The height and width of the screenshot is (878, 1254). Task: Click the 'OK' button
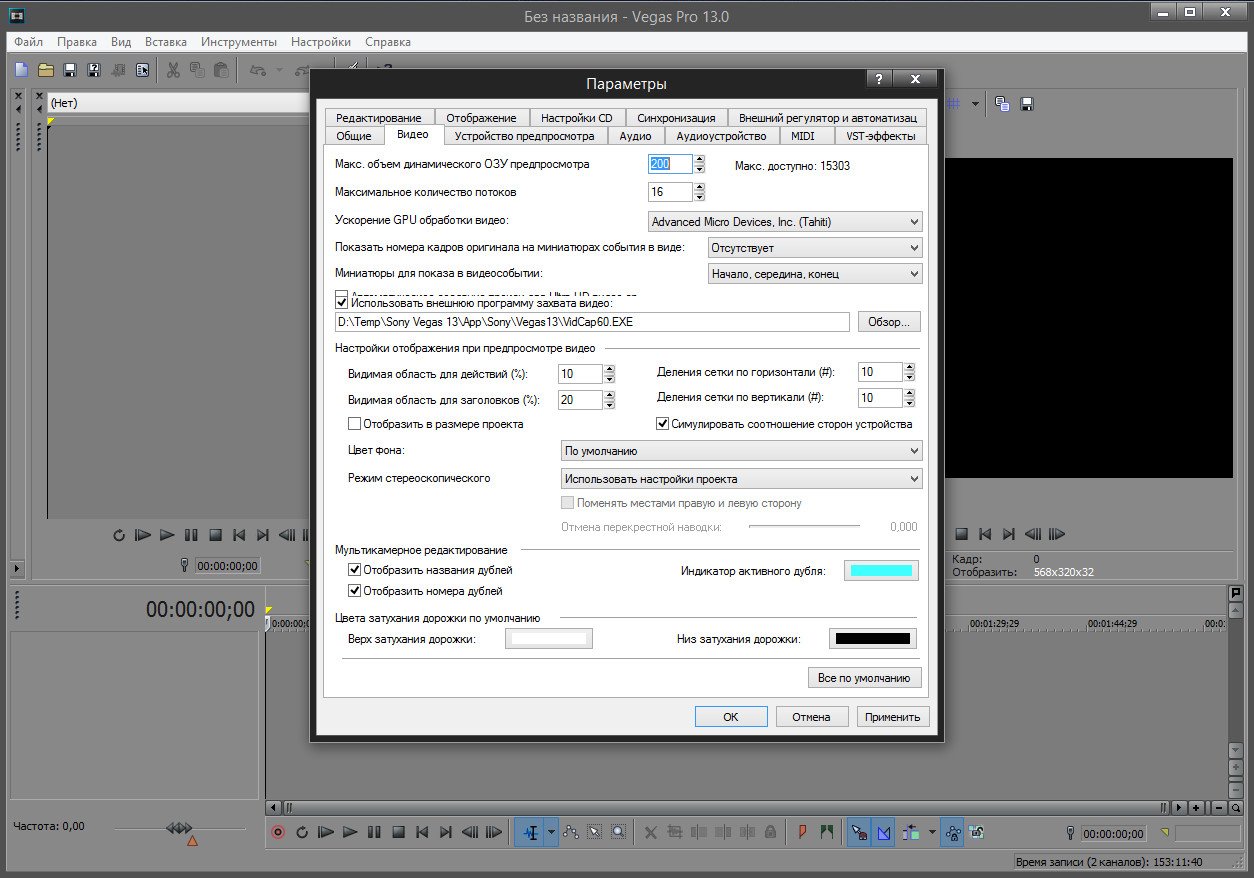[x=731, y=717]
